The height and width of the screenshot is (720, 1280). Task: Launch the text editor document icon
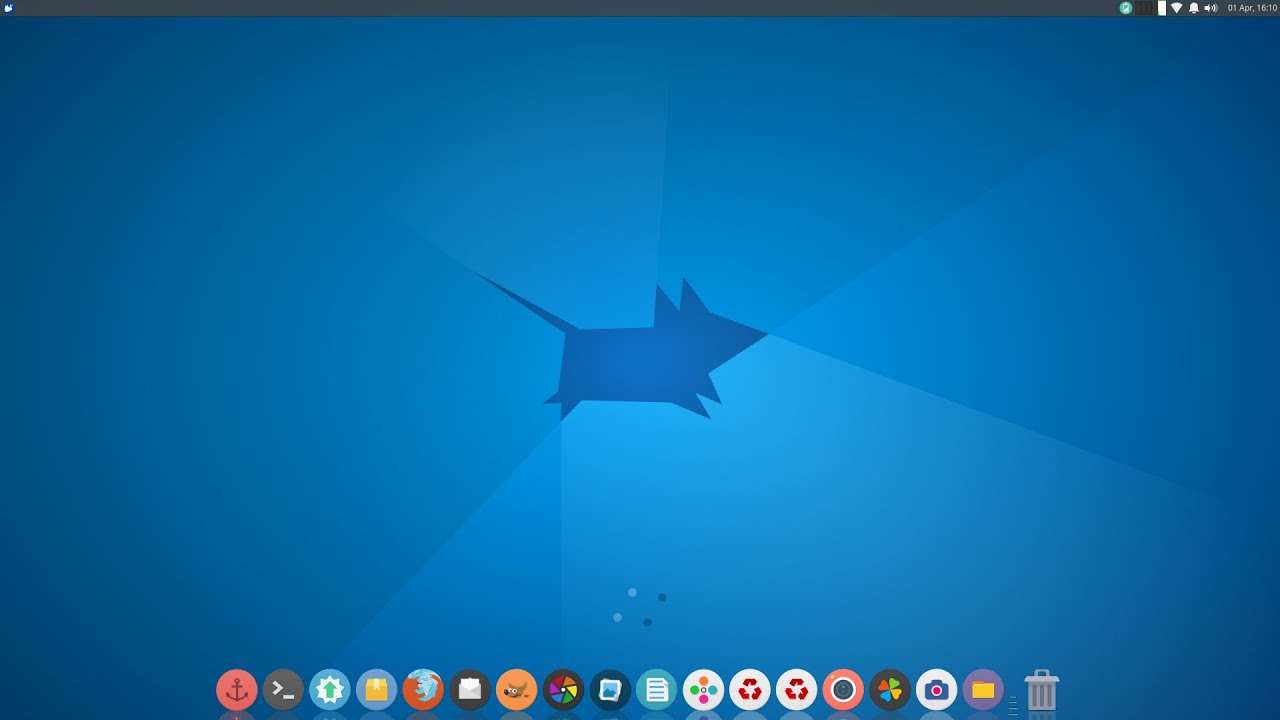click(656, 690)
